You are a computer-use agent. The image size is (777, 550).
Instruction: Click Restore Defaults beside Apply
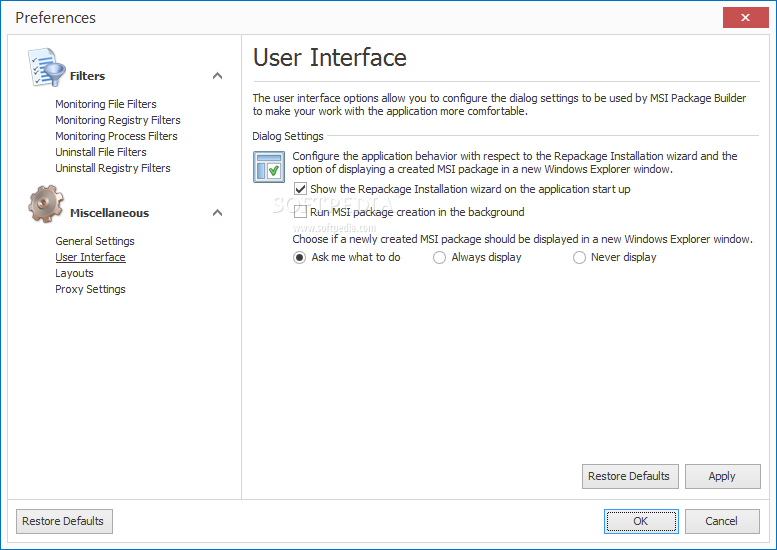coord(630,476)
